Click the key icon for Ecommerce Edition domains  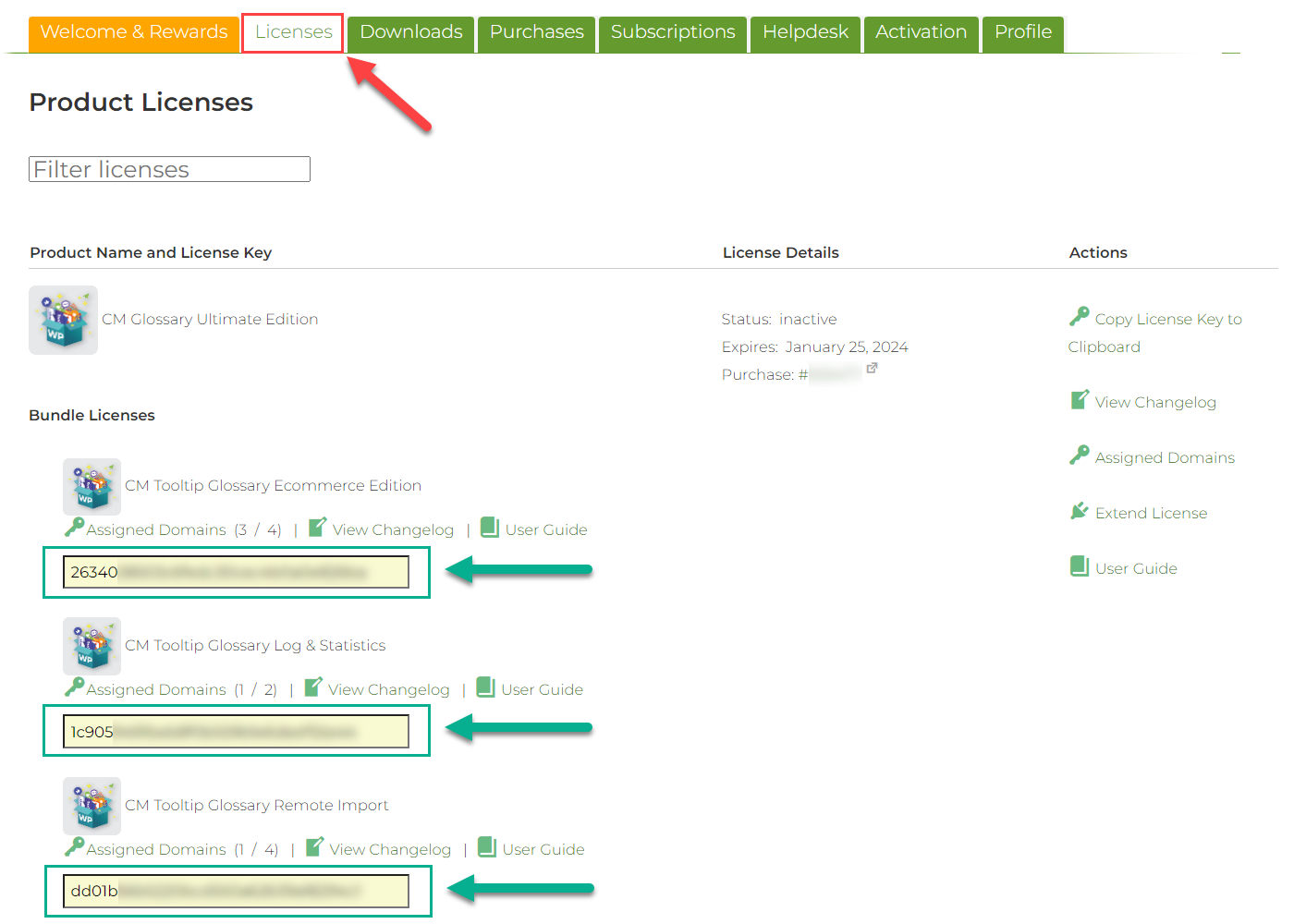point(74,528)
